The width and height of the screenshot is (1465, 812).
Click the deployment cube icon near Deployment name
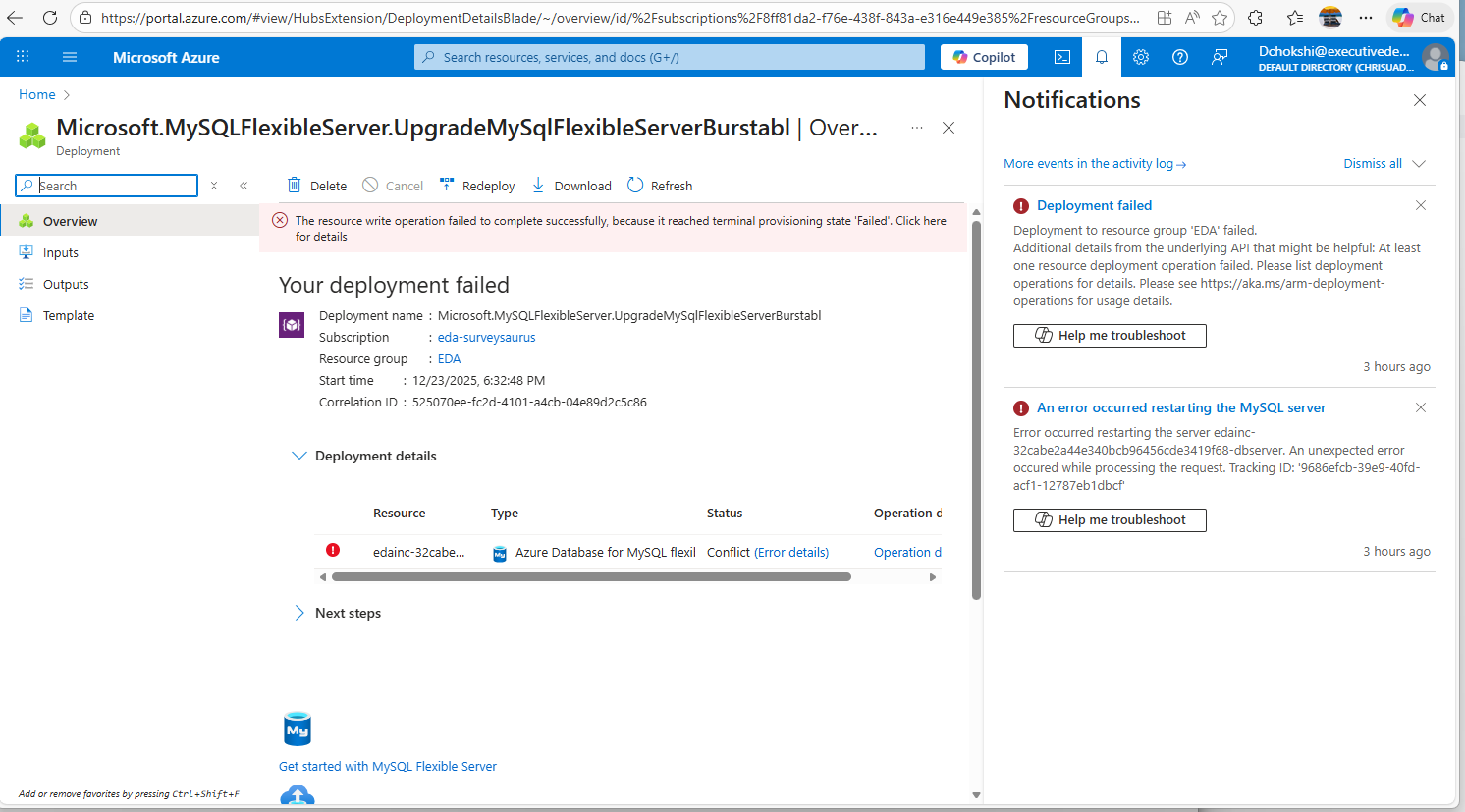click(292, 325)
